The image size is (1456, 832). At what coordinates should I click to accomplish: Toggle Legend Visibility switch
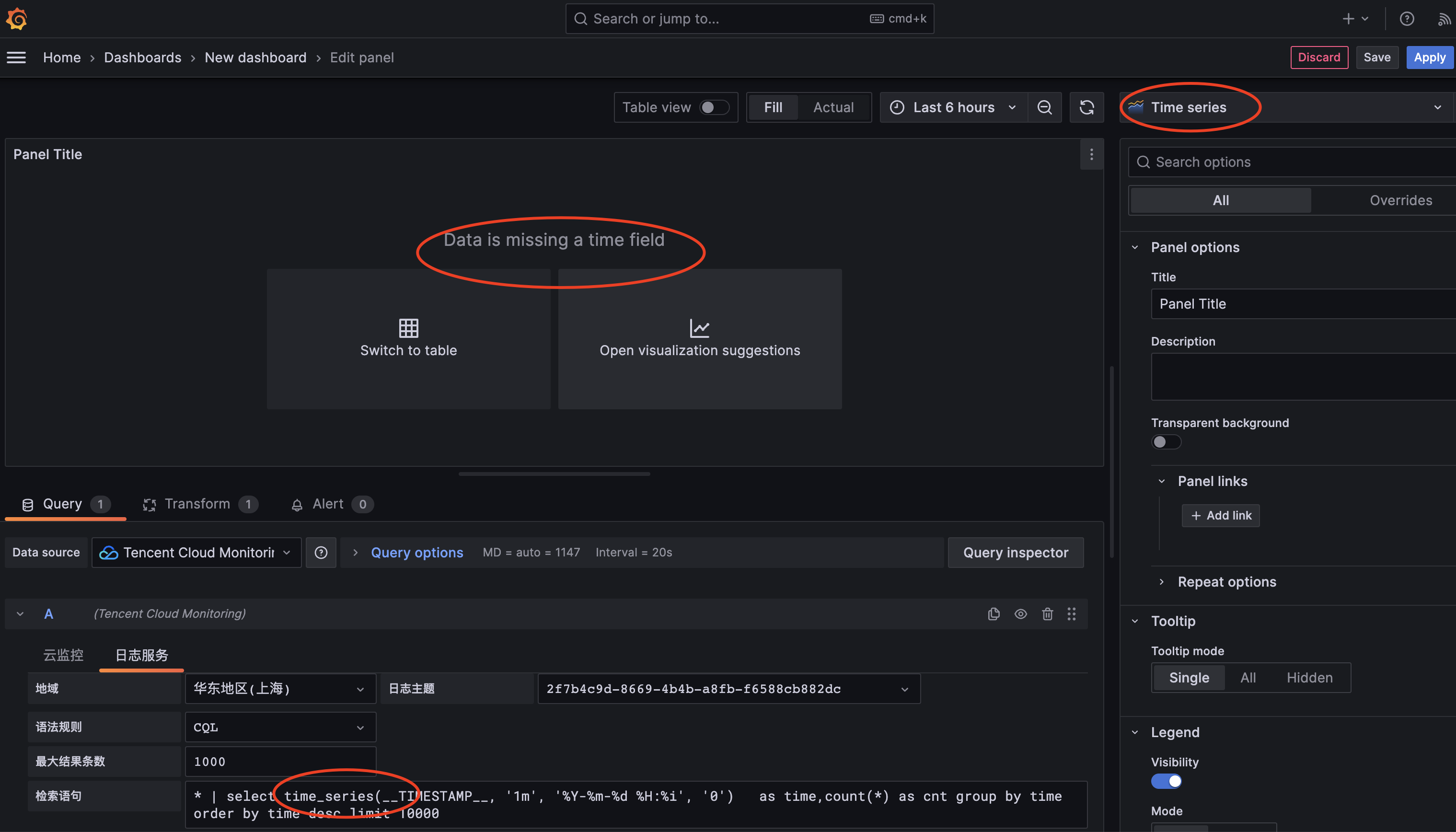point(1166,781)
